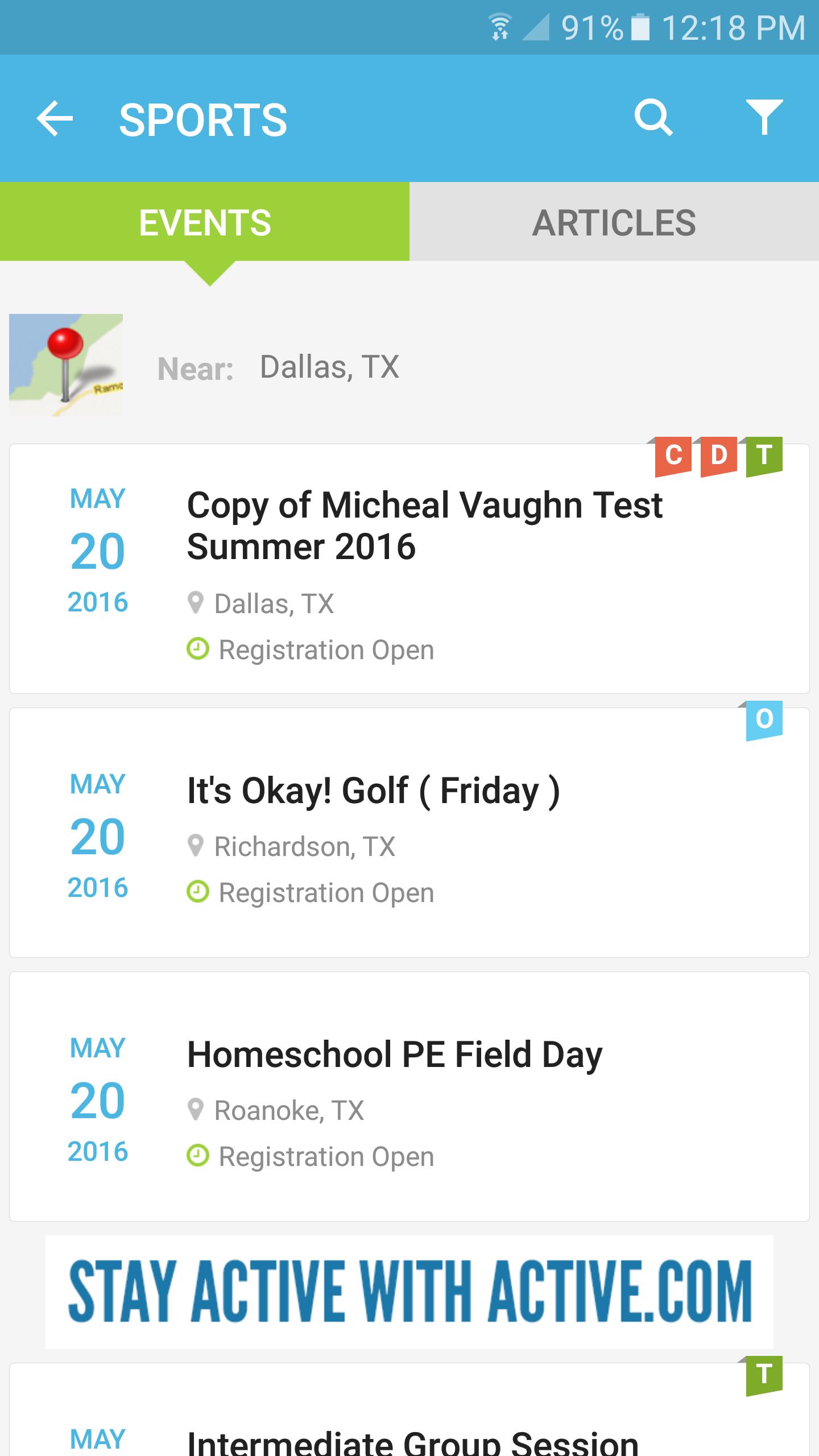
Task: Switch to the Events tab
Action: 205,222
